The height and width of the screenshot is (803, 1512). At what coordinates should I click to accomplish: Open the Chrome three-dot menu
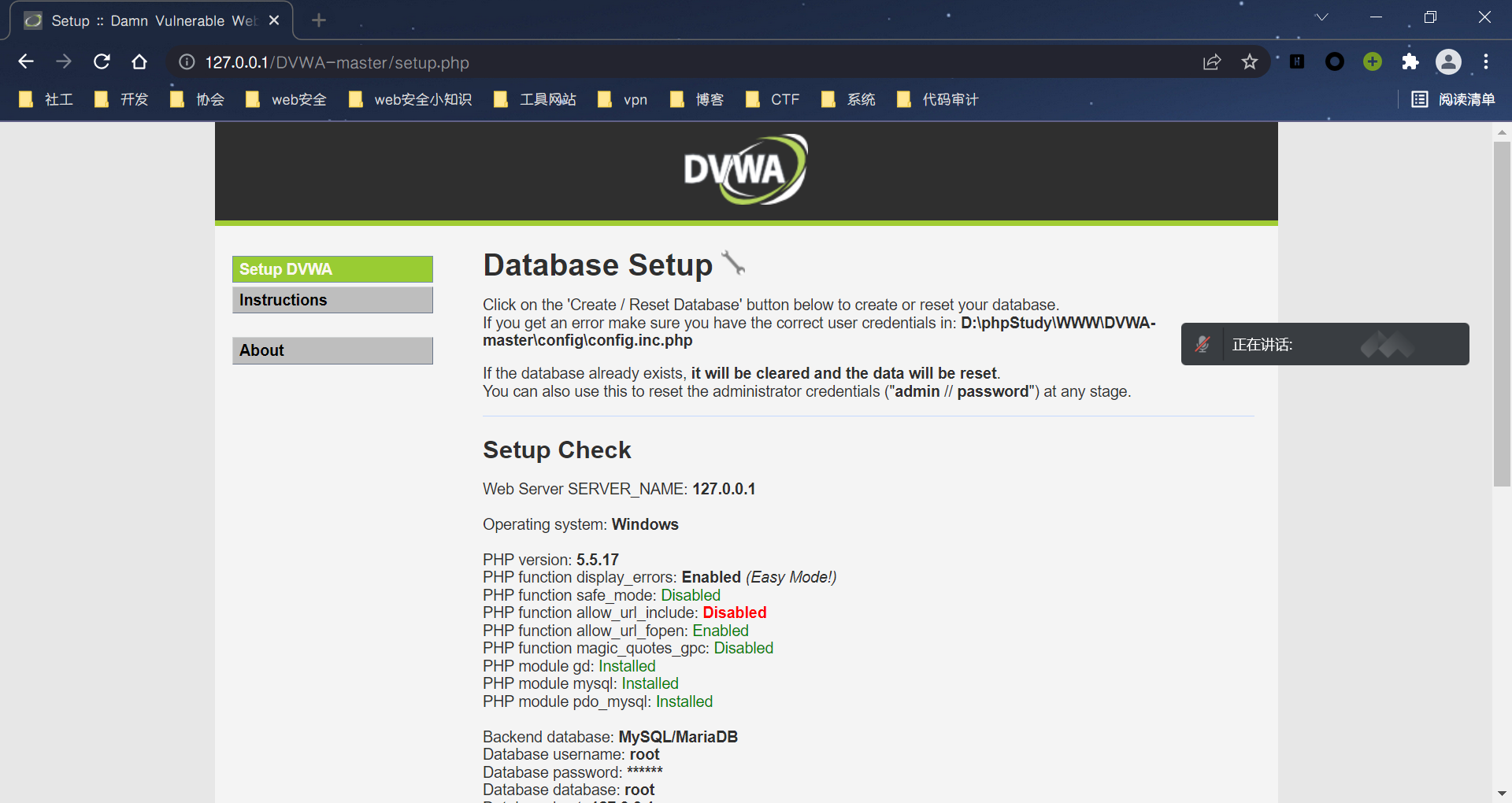coord(1486,61)
